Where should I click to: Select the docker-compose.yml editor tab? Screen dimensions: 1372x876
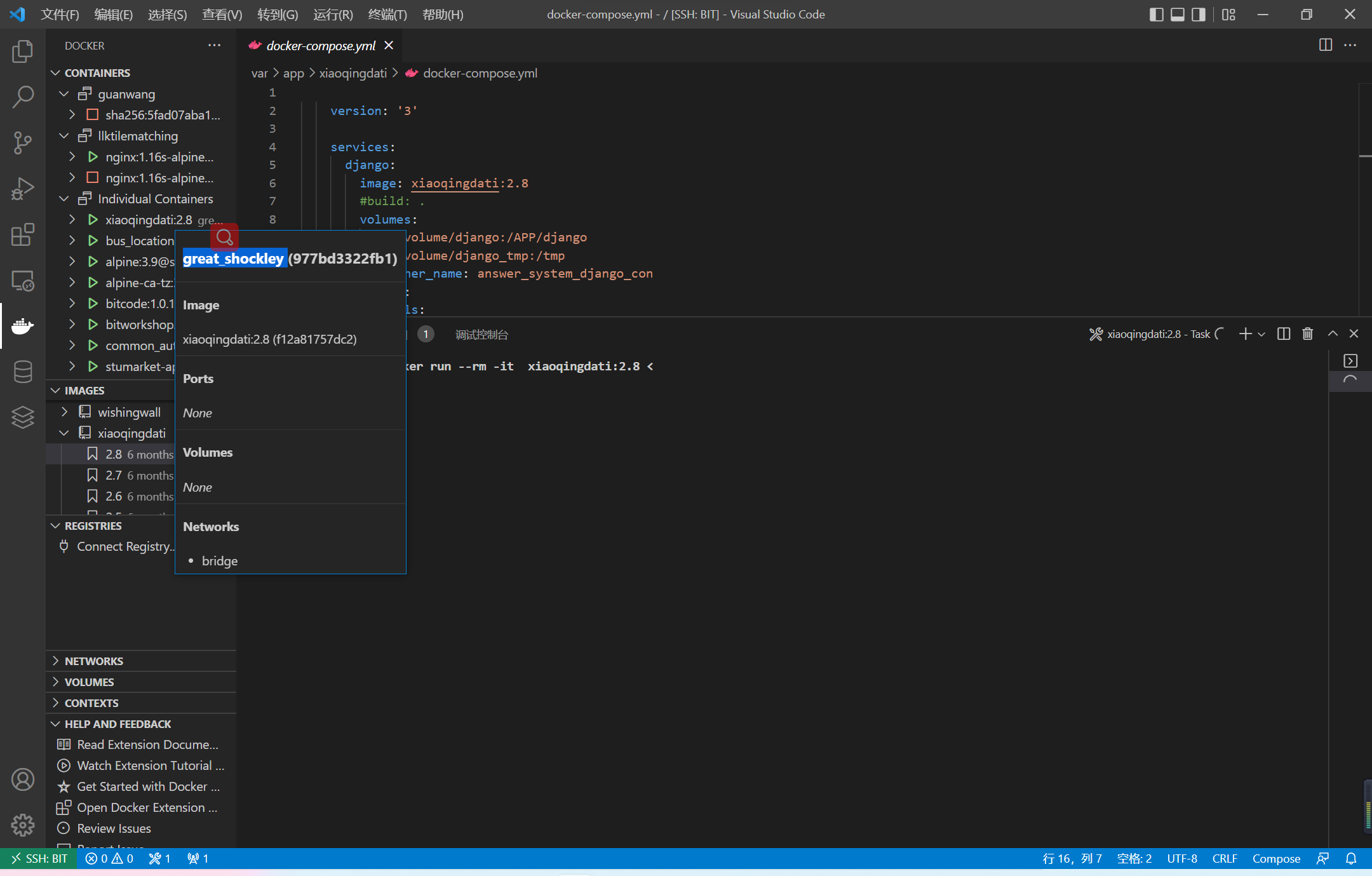click(320, 45)
